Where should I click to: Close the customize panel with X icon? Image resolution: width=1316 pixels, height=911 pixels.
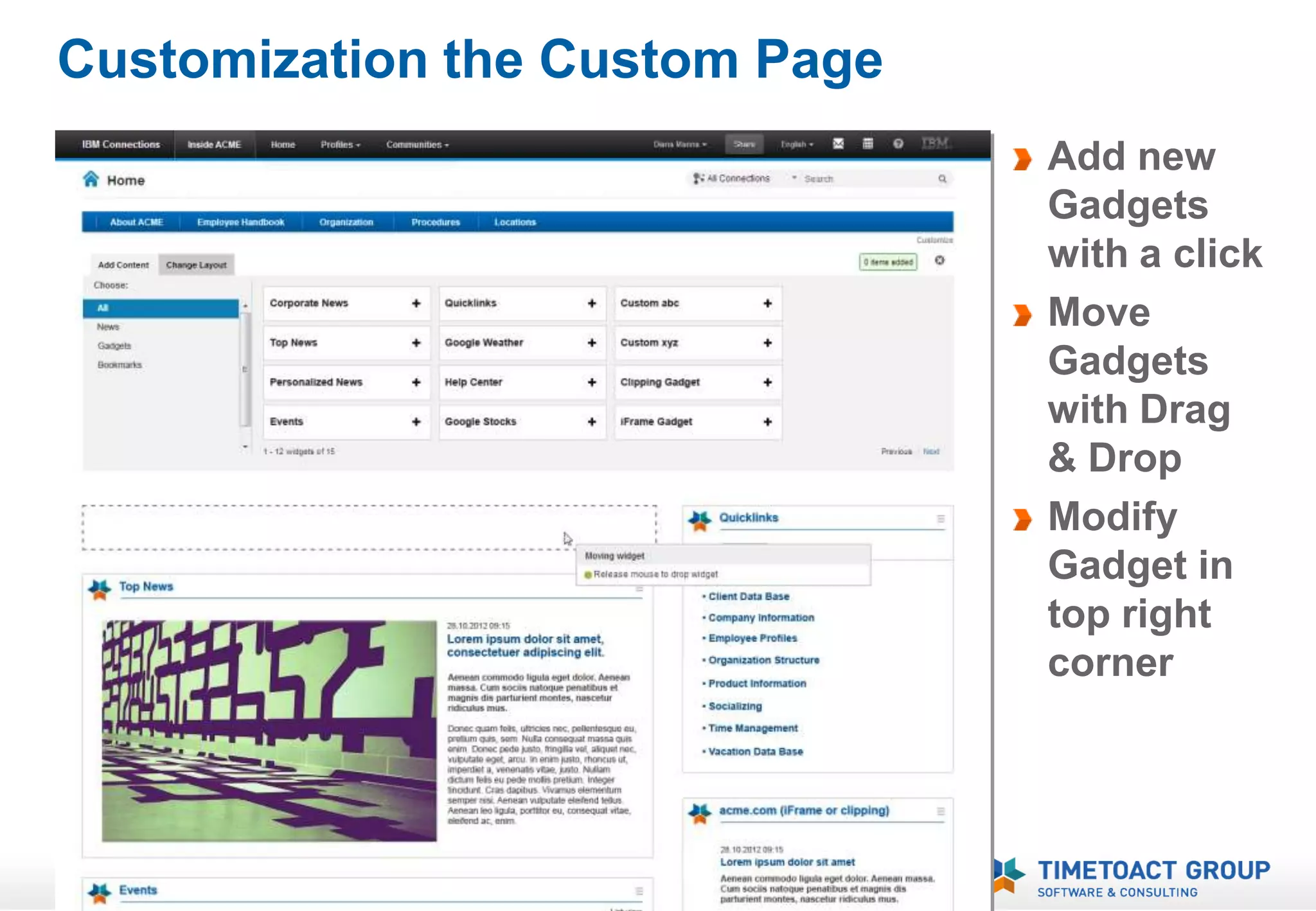[939, 261]
